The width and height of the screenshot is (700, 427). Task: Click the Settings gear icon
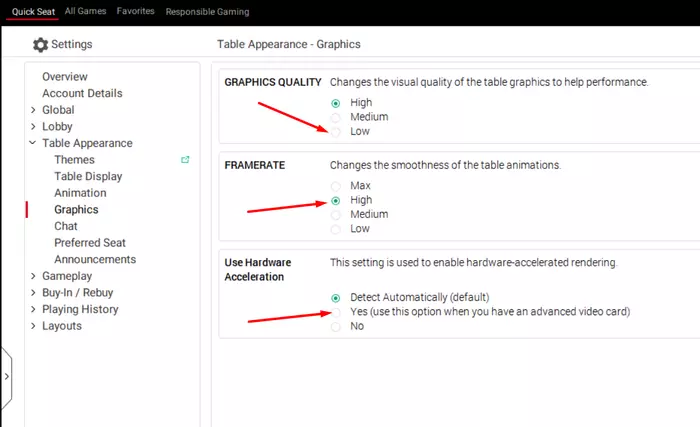coord(40,44)
